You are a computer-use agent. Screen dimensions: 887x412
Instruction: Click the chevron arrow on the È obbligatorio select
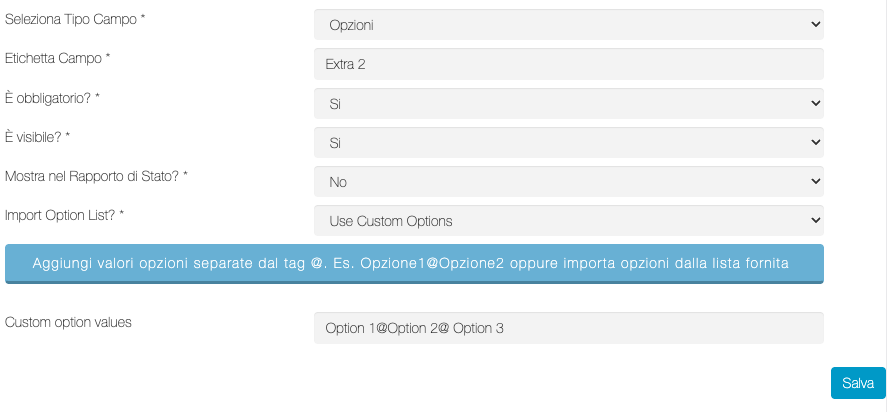click(x=815, y=103)
